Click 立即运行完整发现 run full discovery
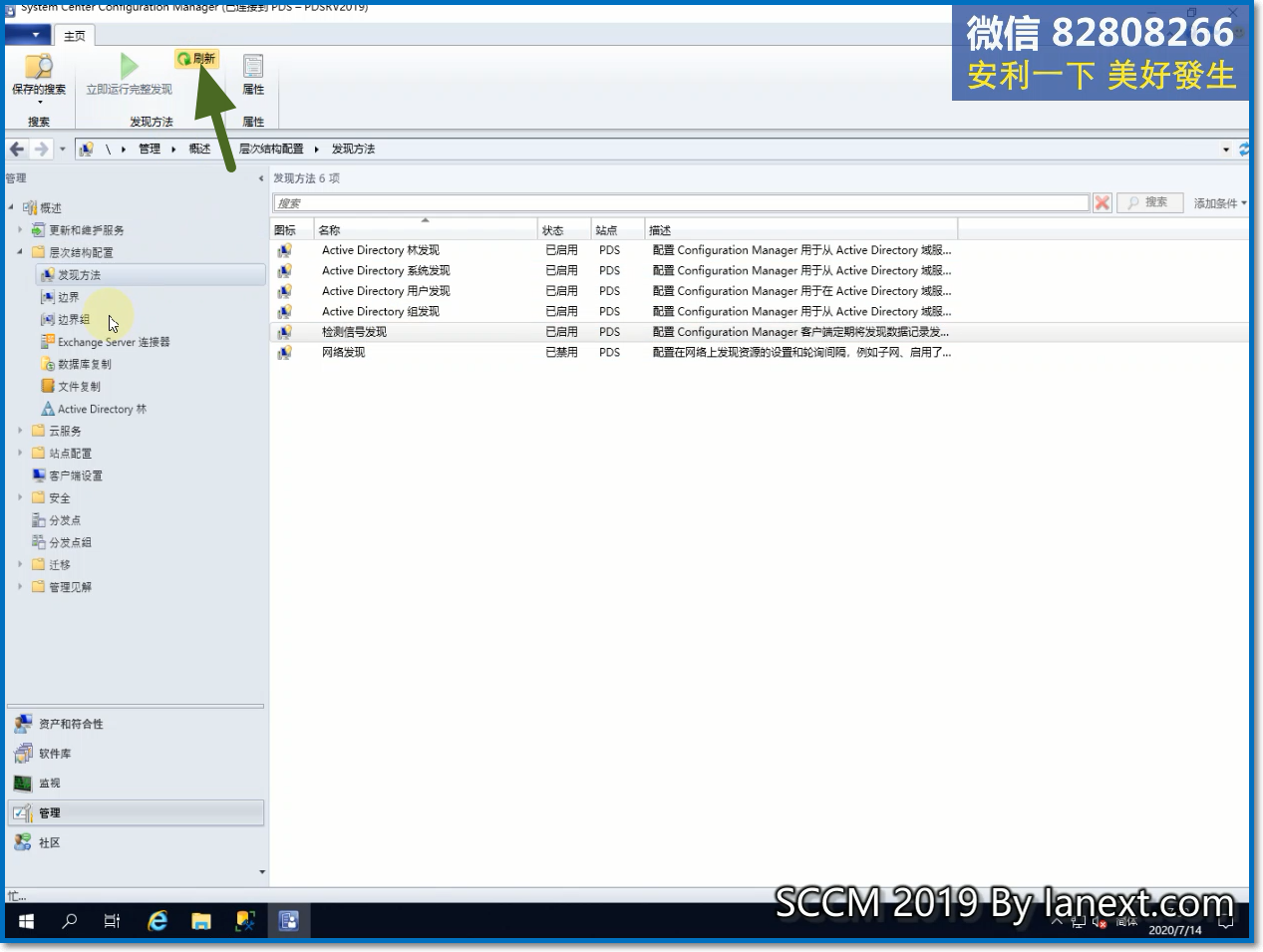The image size is (1263, 952). coord(129,75)
